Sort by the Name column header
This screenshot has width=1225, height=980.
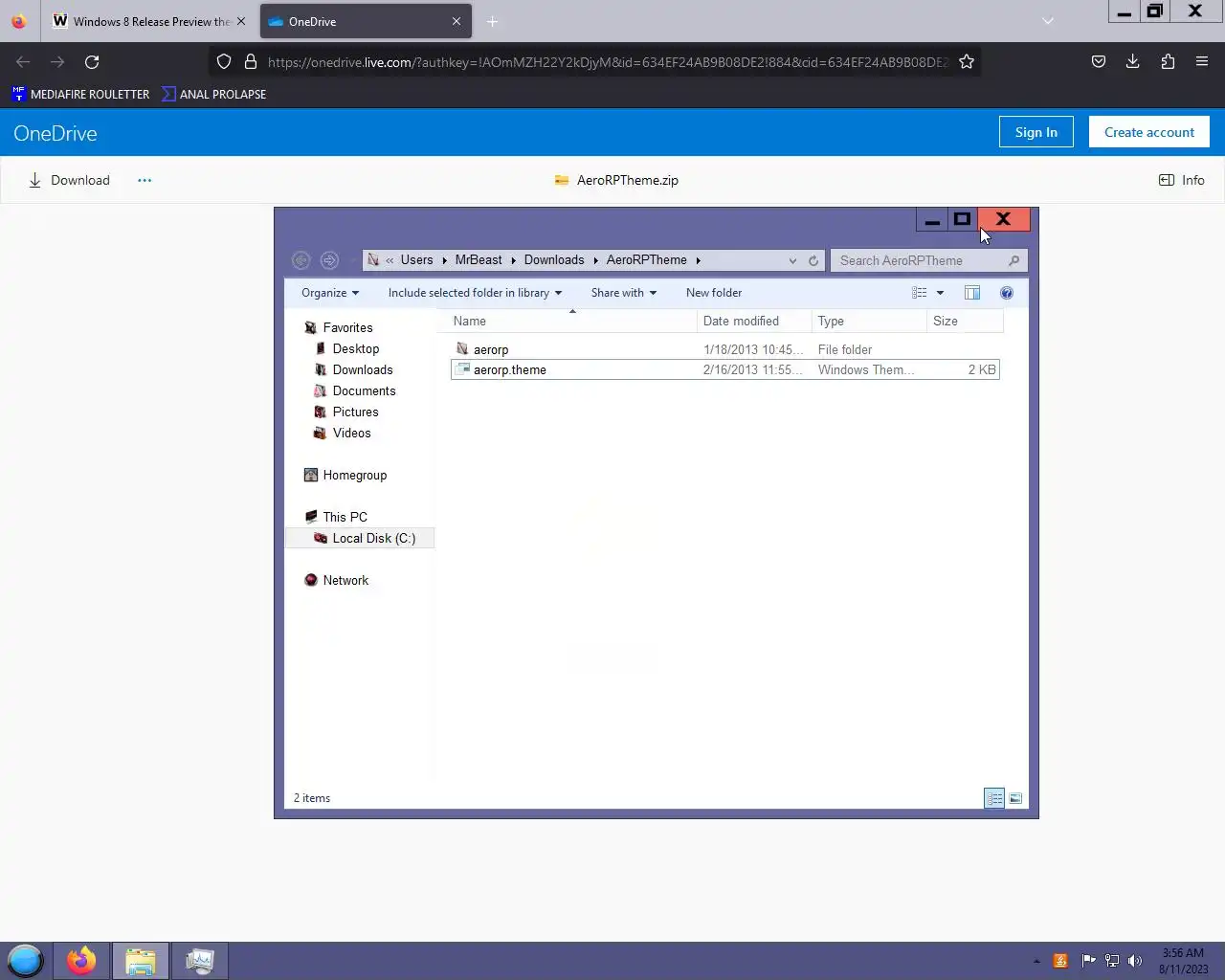pos(572,321)
